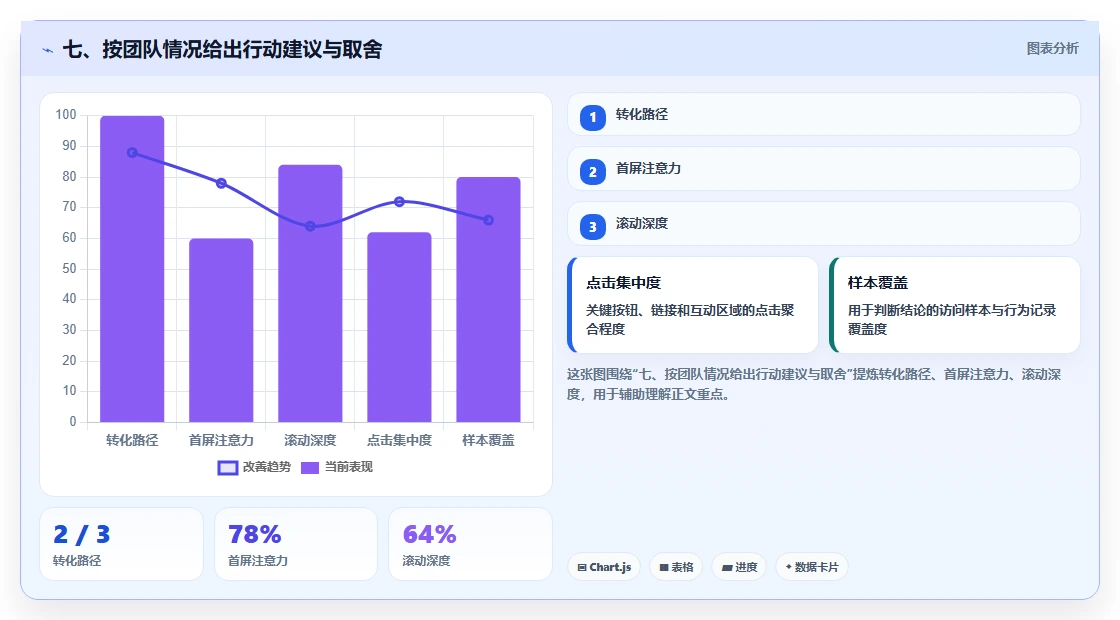Click the trend line point on 样本覆盖 bar
The height and width of the screenshot is (620, 1120).
coord(489,220)
